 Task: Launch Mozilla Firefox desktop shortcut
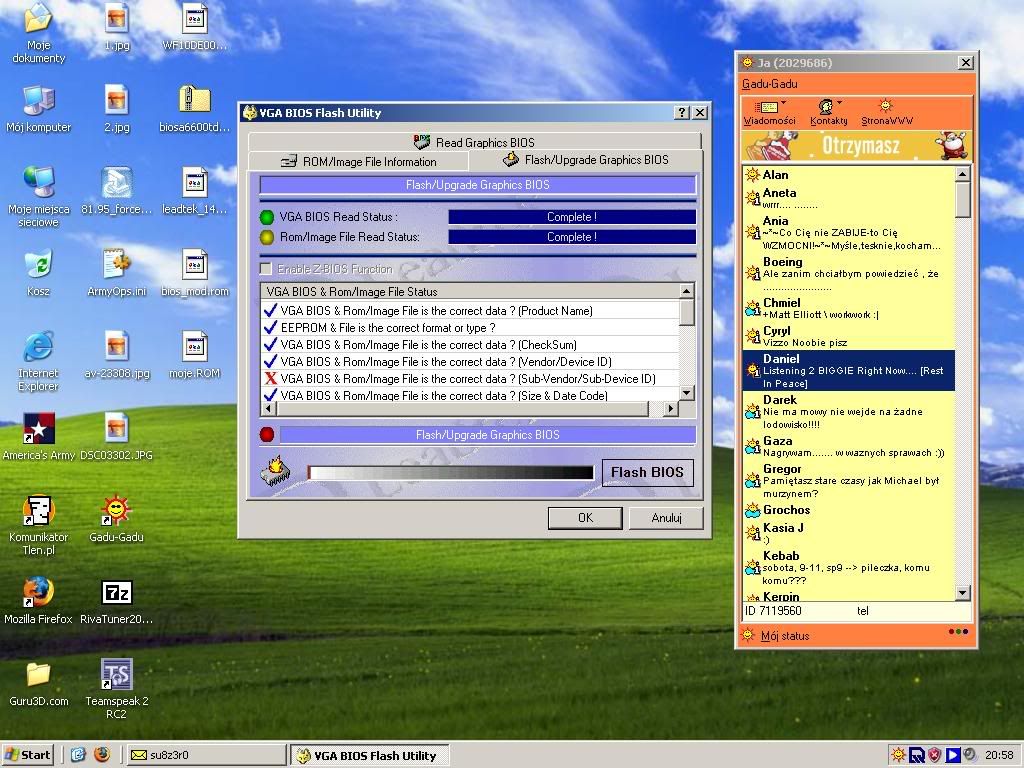(39, 600)
